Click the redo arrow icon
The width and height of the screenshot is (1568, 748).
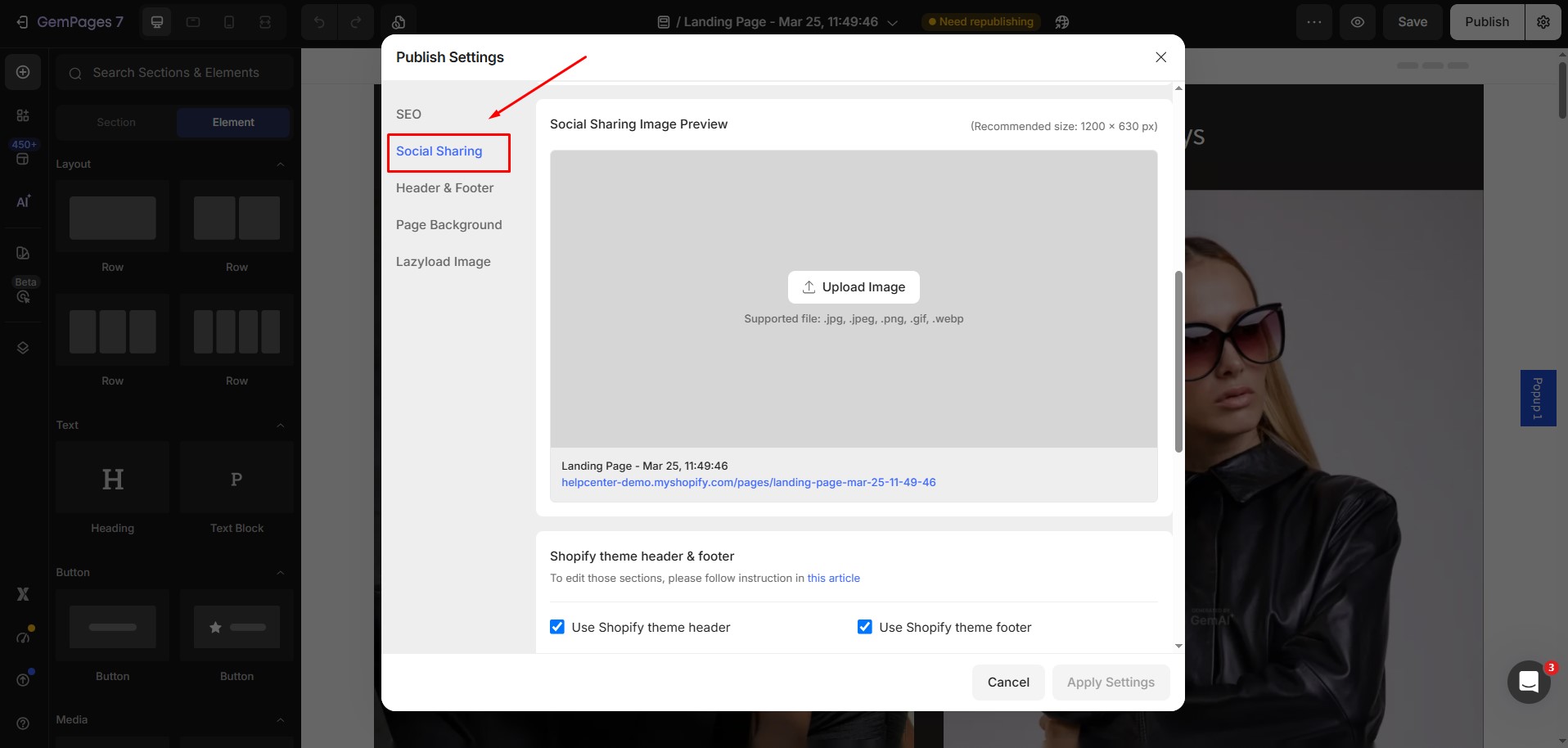click(x=356, y=22)
